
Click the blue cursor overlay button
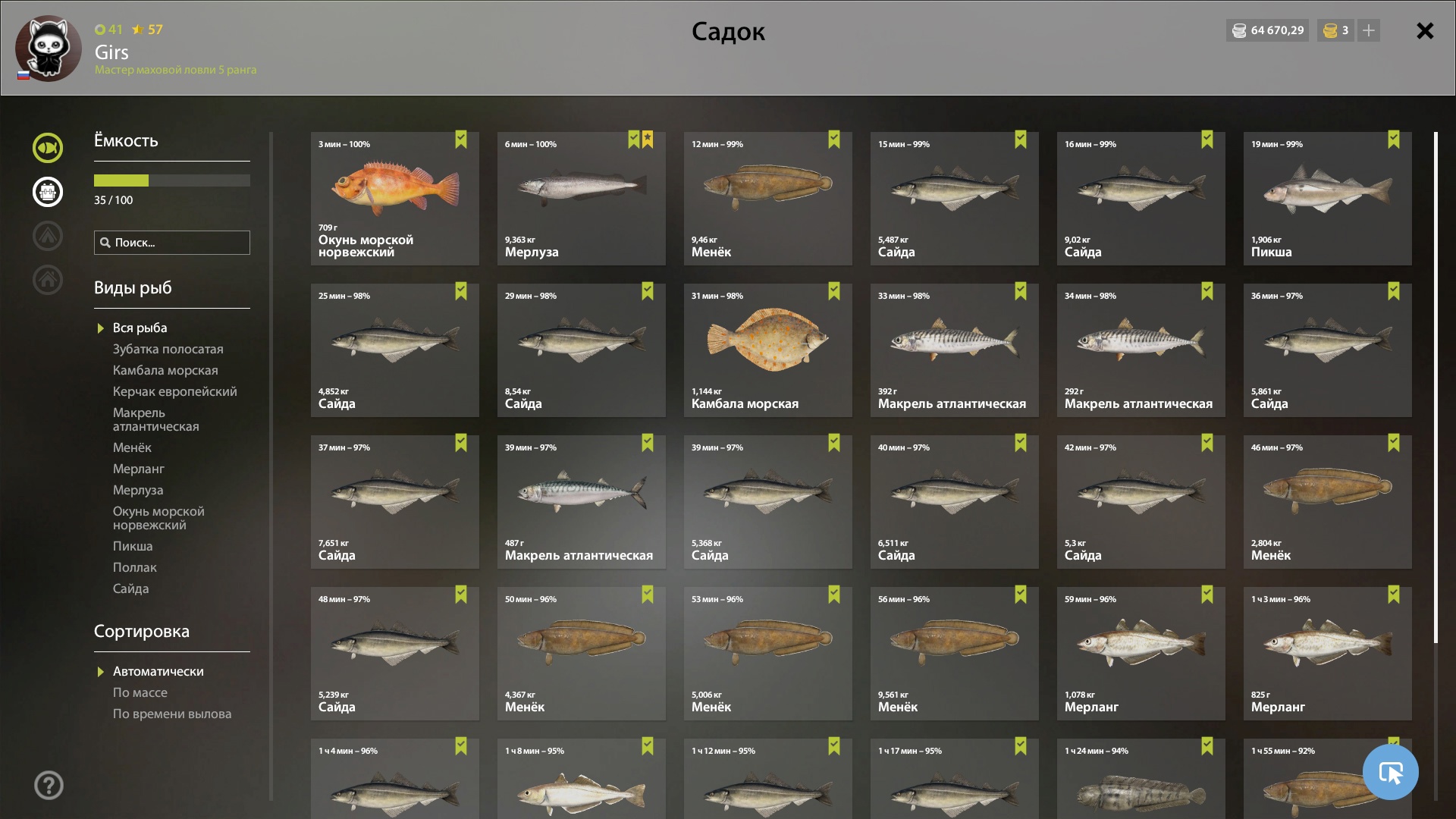[x=1390, y=772]
